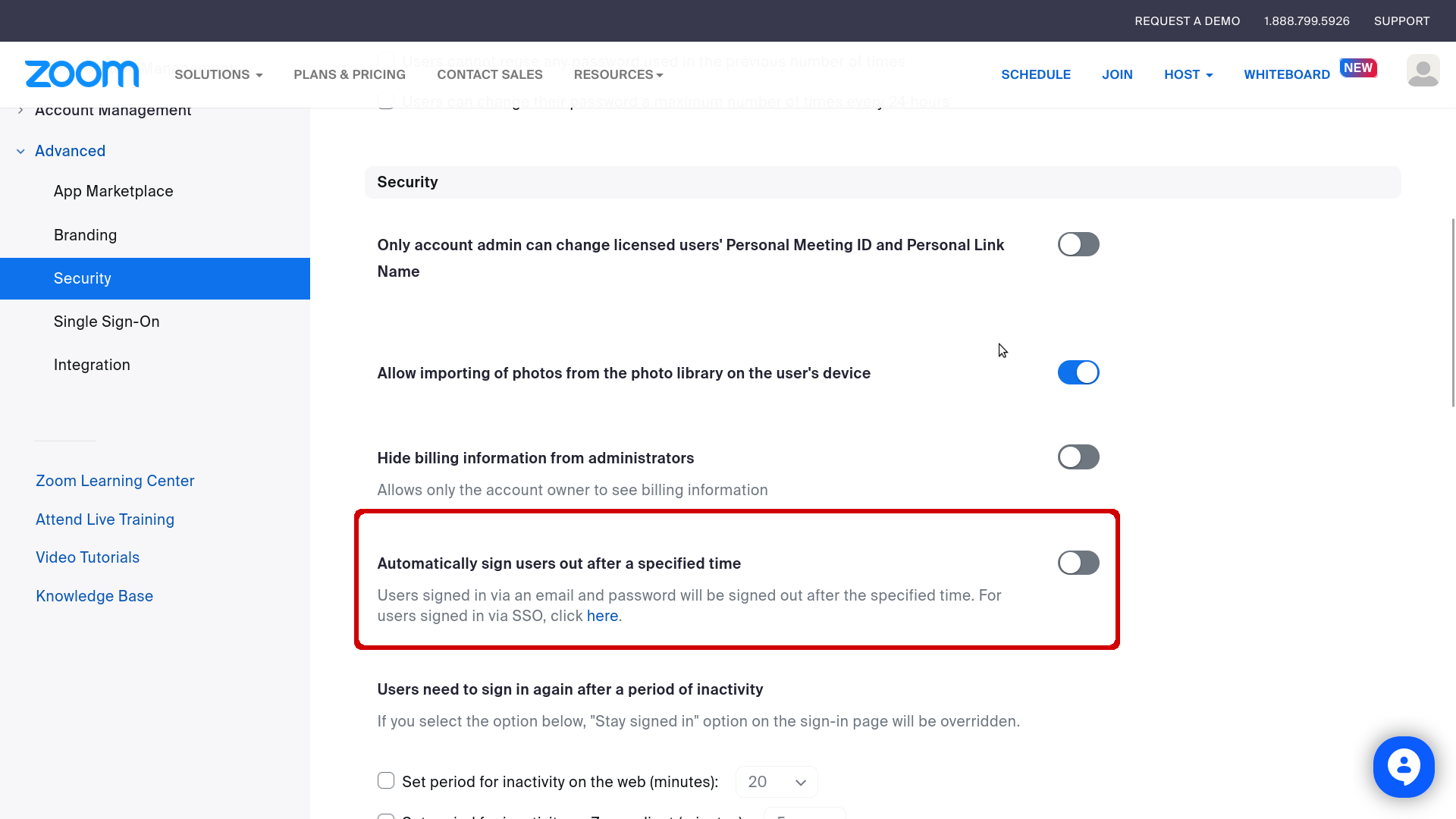Viewport: 1456px width, 819px height.
Task: Open the Host dropdown menu
Action: (1188, 74)
